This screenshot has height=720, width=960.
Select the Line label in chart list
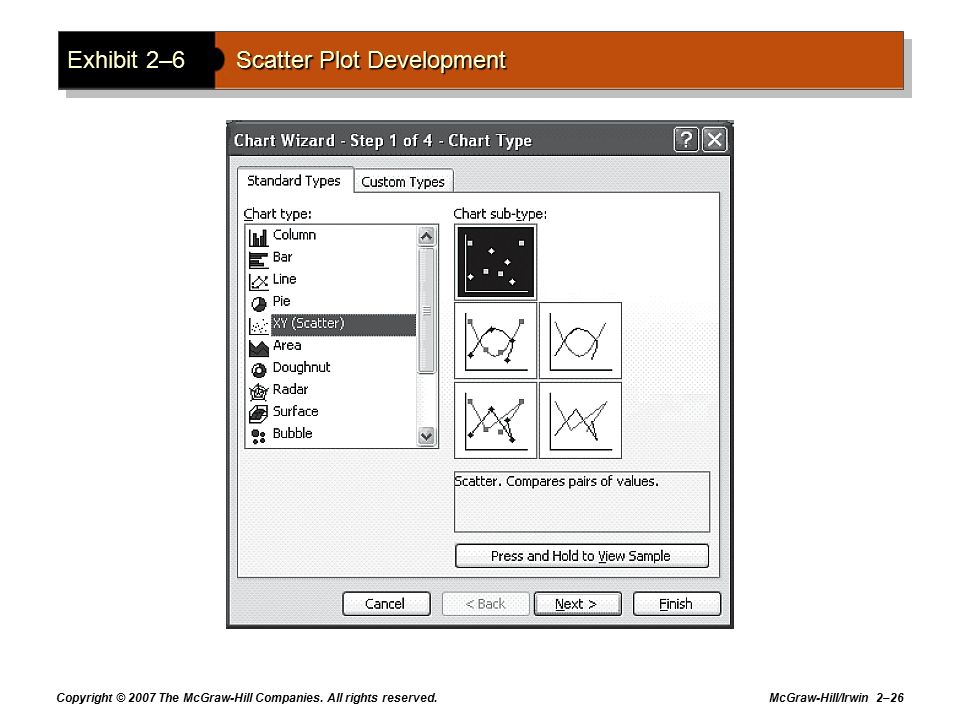pos(285,279)
